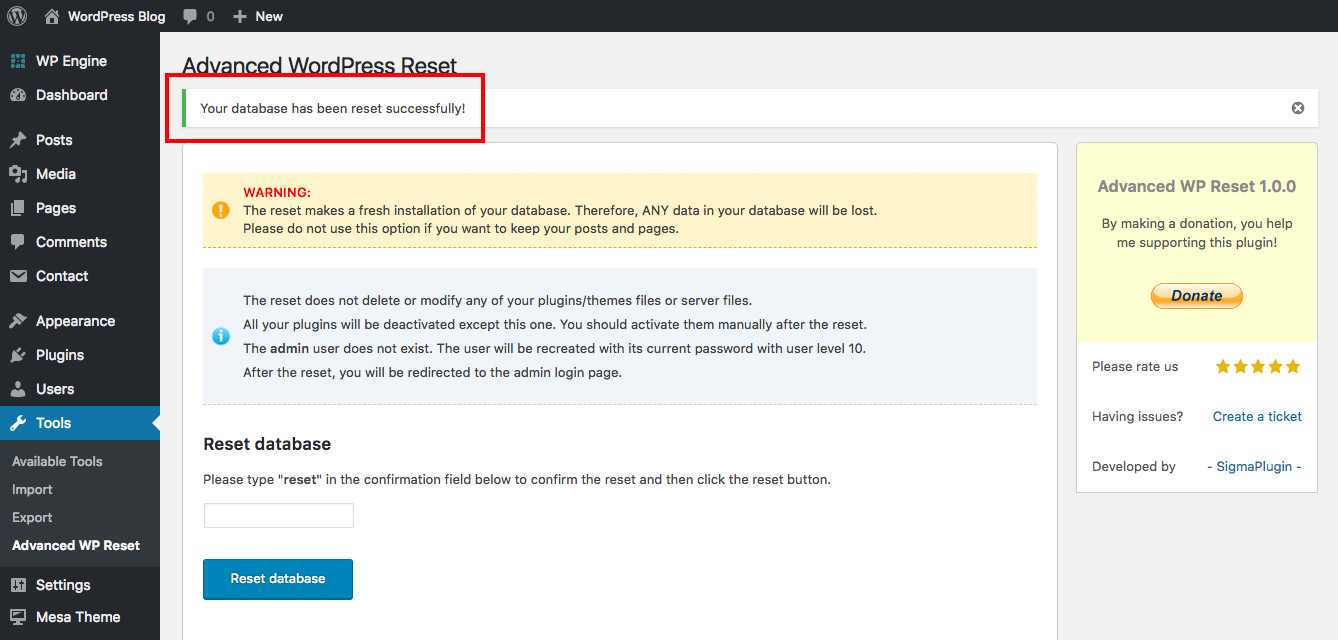Image resolution: width=1338 pixels, height=640 pixels.
Task: Click the Appearance paintbrush icon
Action: [18, 321]
